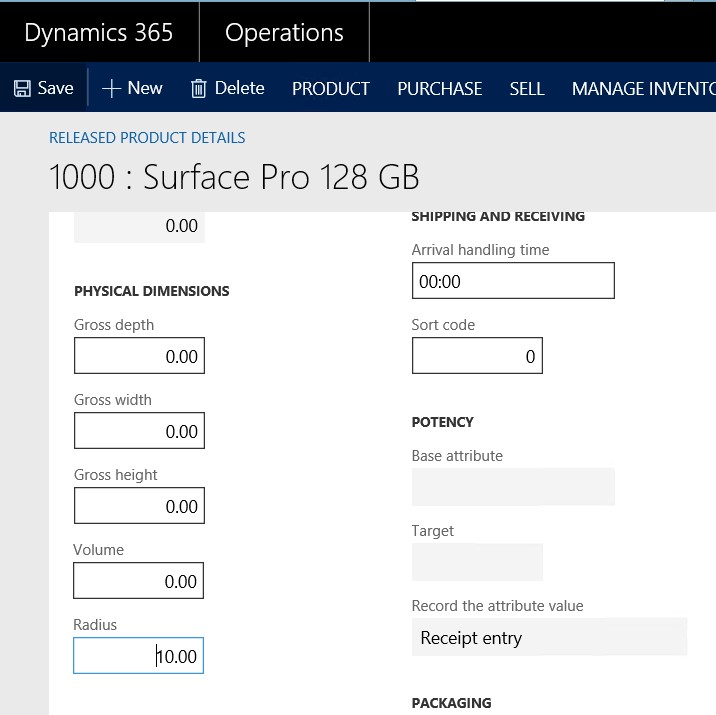Viewport: 716px width, 715px height.
Task: Click the New plus icon
Action: pos(111,89)
